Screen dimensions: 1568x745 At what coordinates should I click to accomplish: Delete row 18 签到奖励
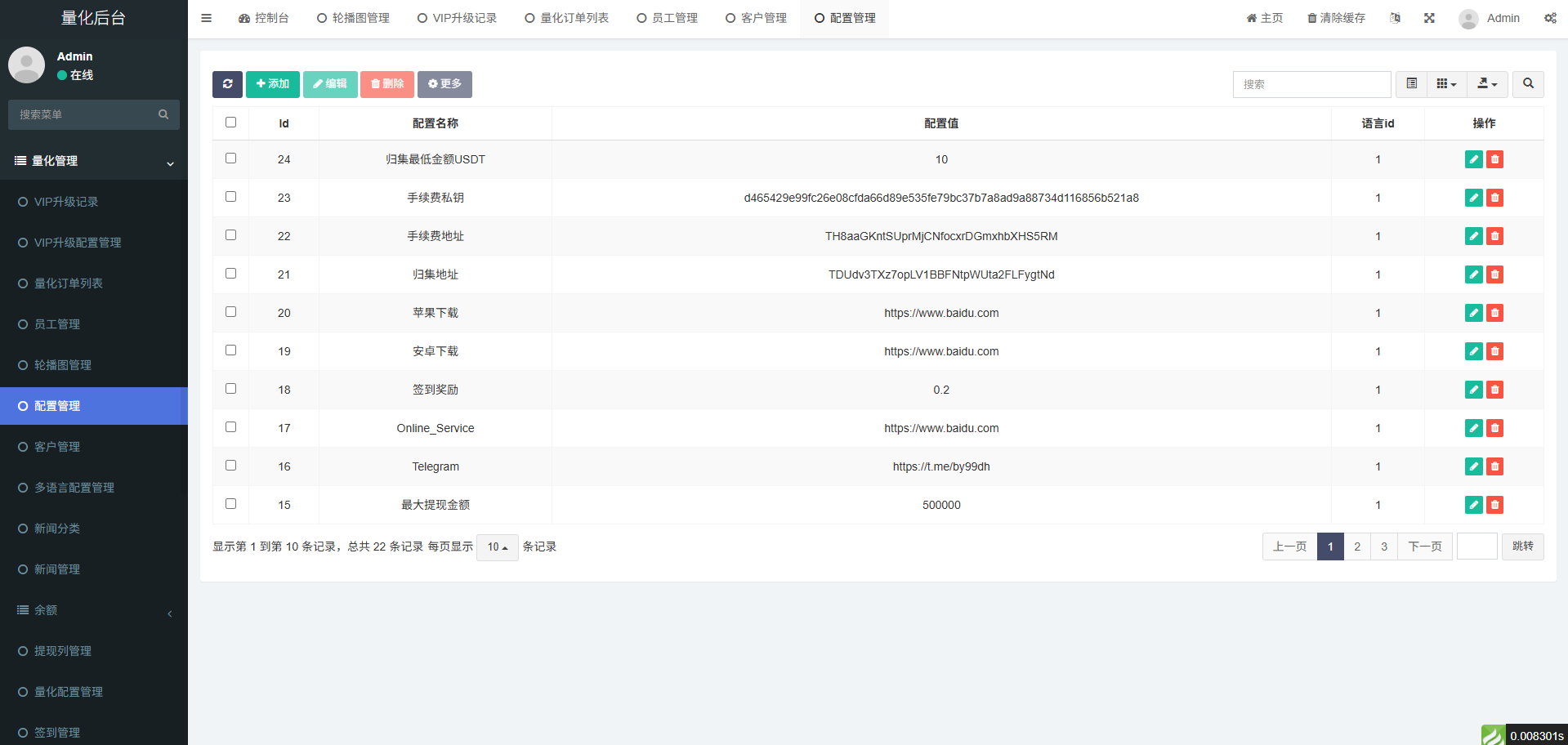click(1494, 390)
